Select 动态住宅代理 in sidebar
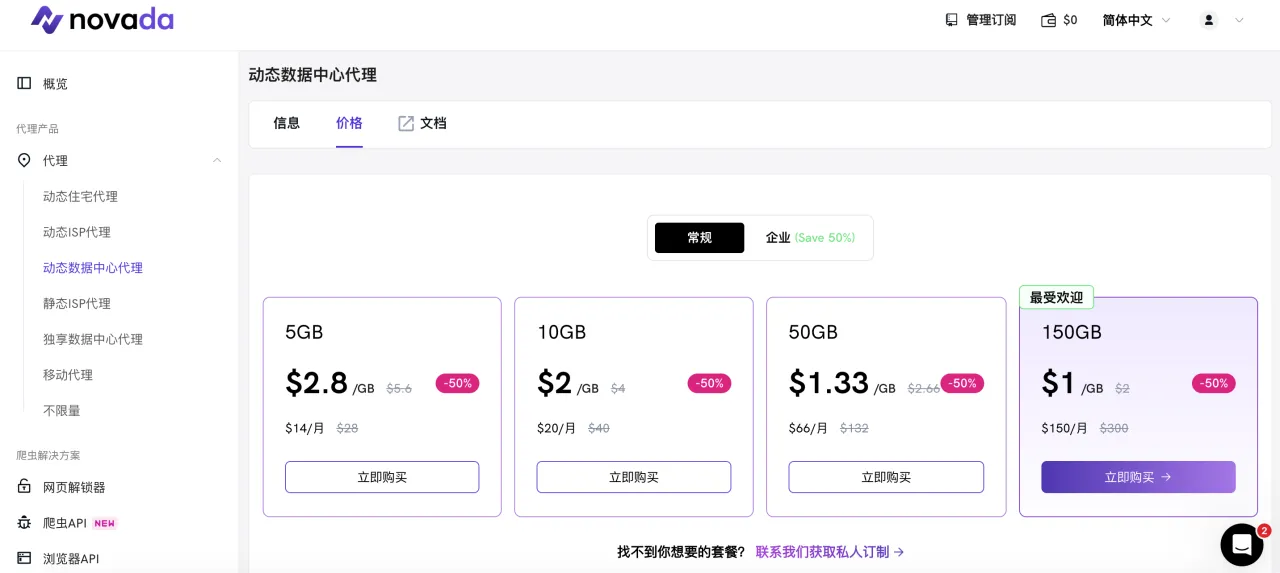Screen dimensions: 1280x573 pos(80,196)
